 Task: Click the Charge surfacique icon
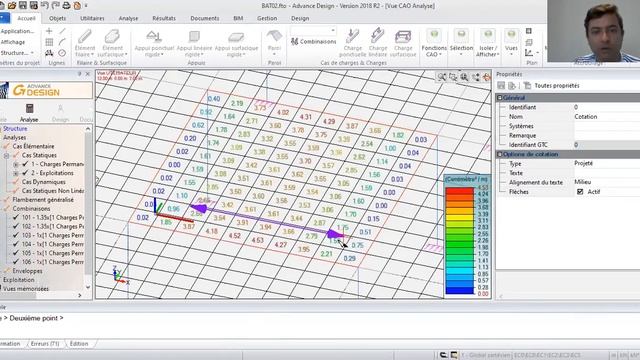pyautogui.click(x=403, y=37)
